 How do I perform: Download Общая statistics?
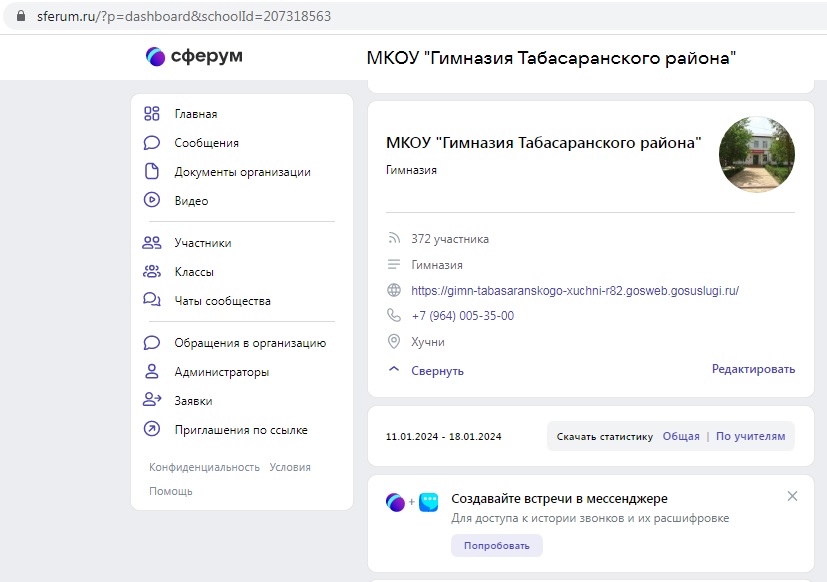point(681,436)
